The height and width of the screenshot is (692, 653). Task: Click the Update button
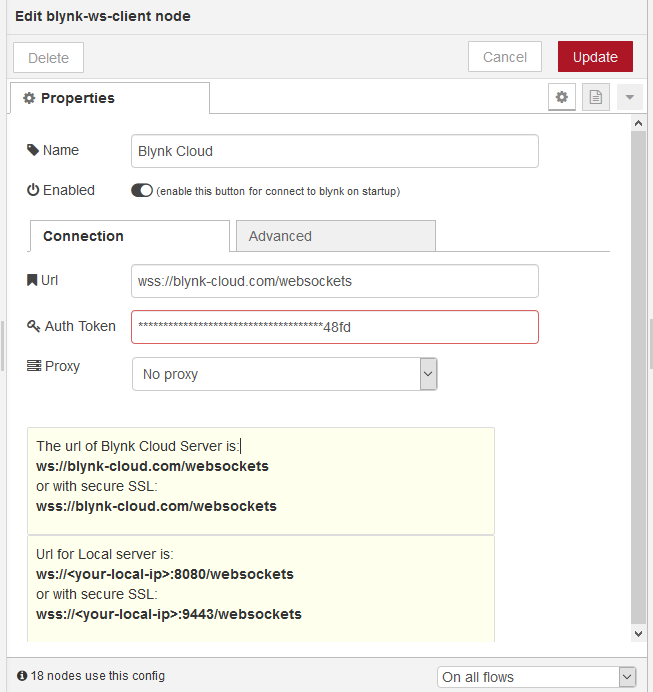[x=595, y=56]
